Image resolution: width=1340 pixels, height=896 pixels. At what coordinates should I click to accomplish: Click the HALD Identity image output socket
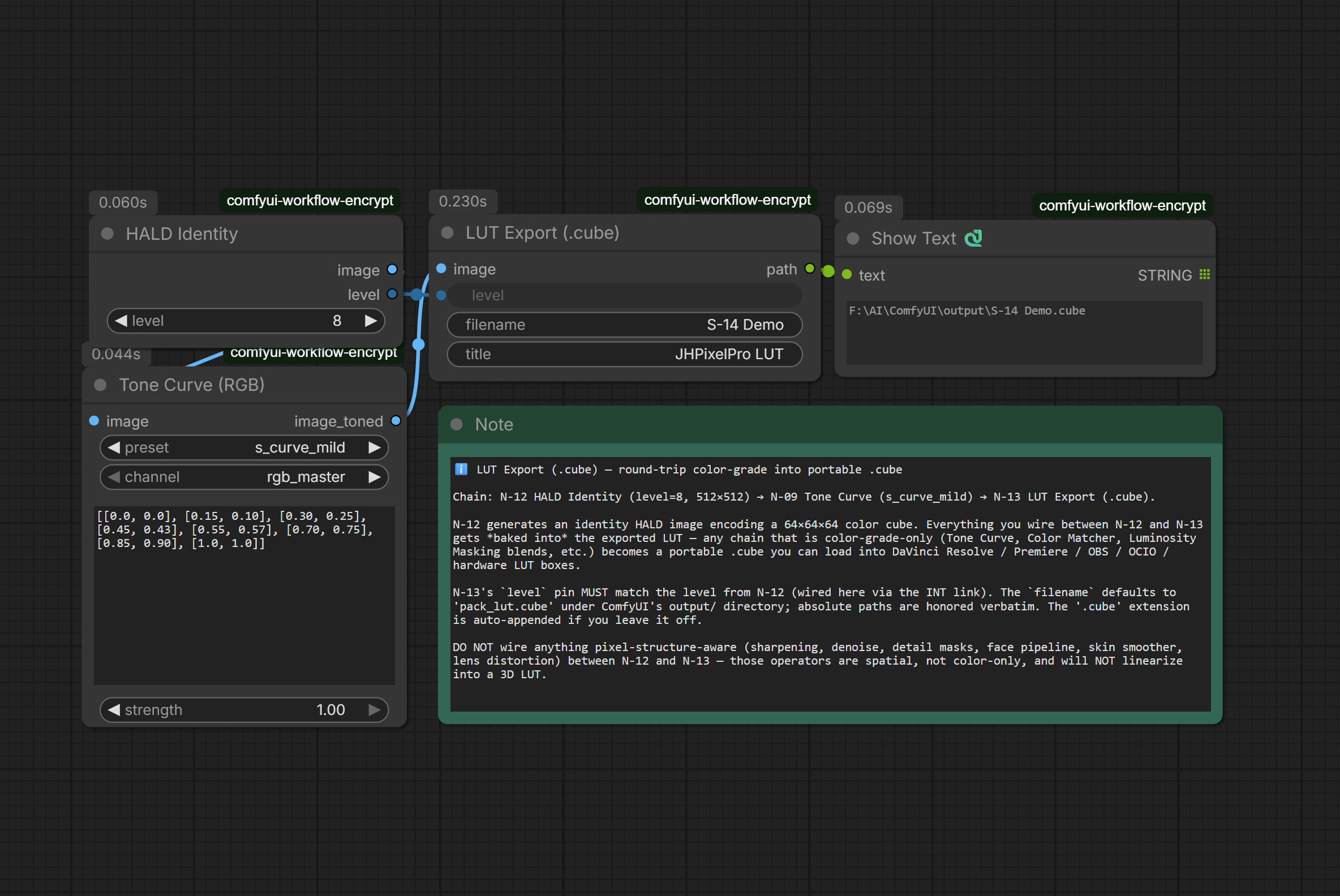[392, 270]
